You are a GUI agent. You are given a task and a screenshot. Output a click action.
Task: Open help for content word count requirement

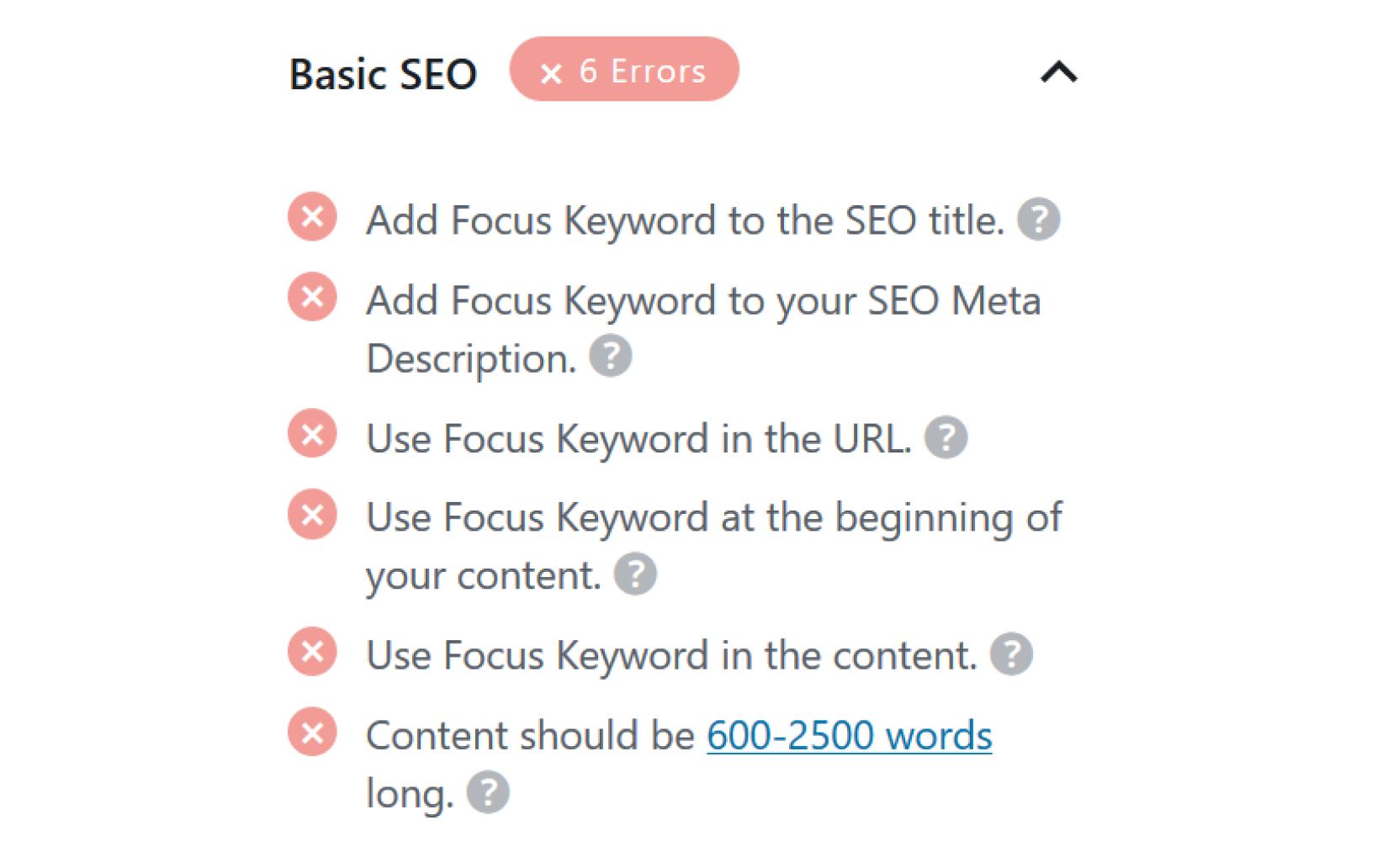click(490, 790)
